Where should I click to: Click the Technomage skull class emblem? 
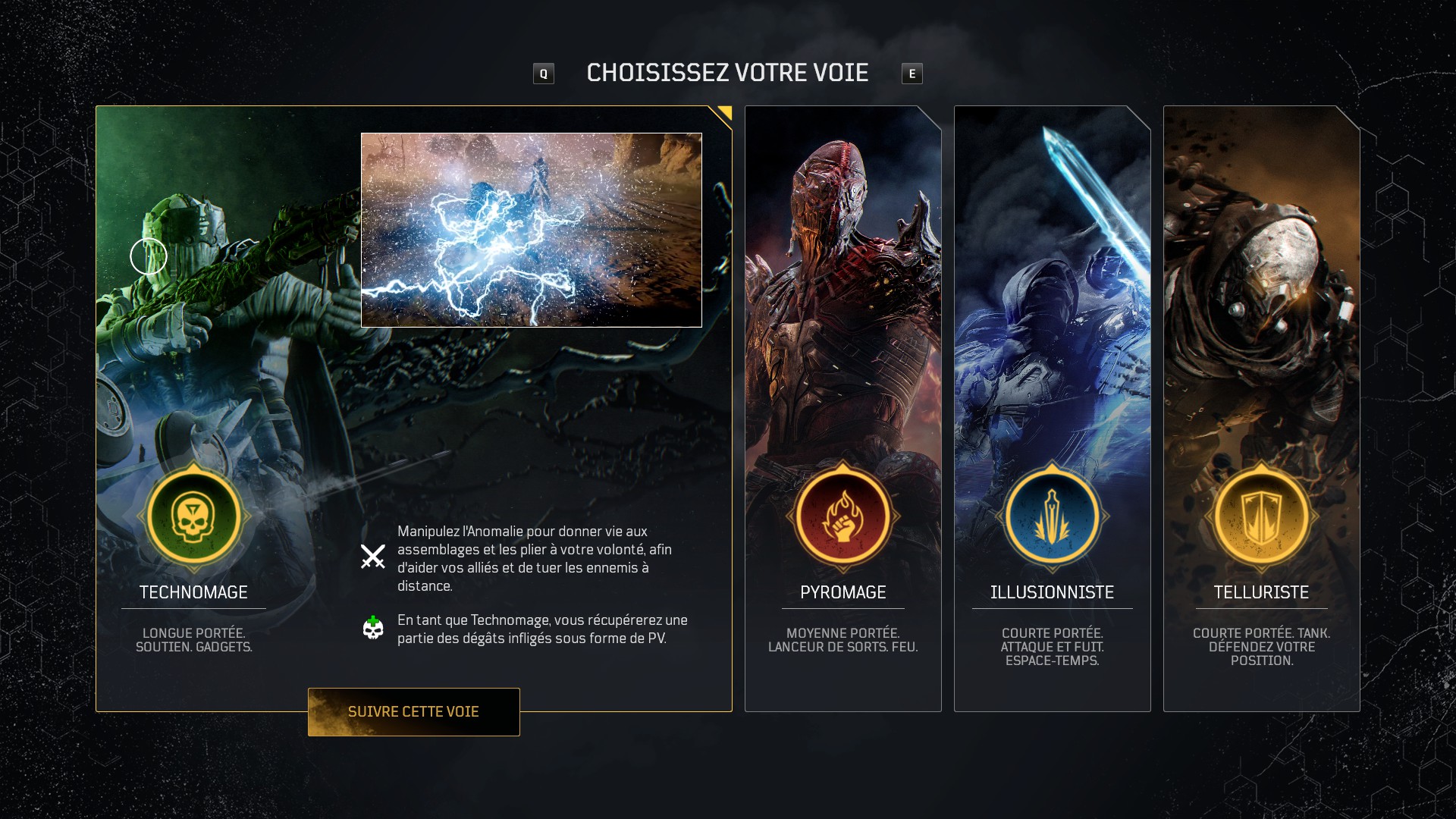[x=193, y=516]
